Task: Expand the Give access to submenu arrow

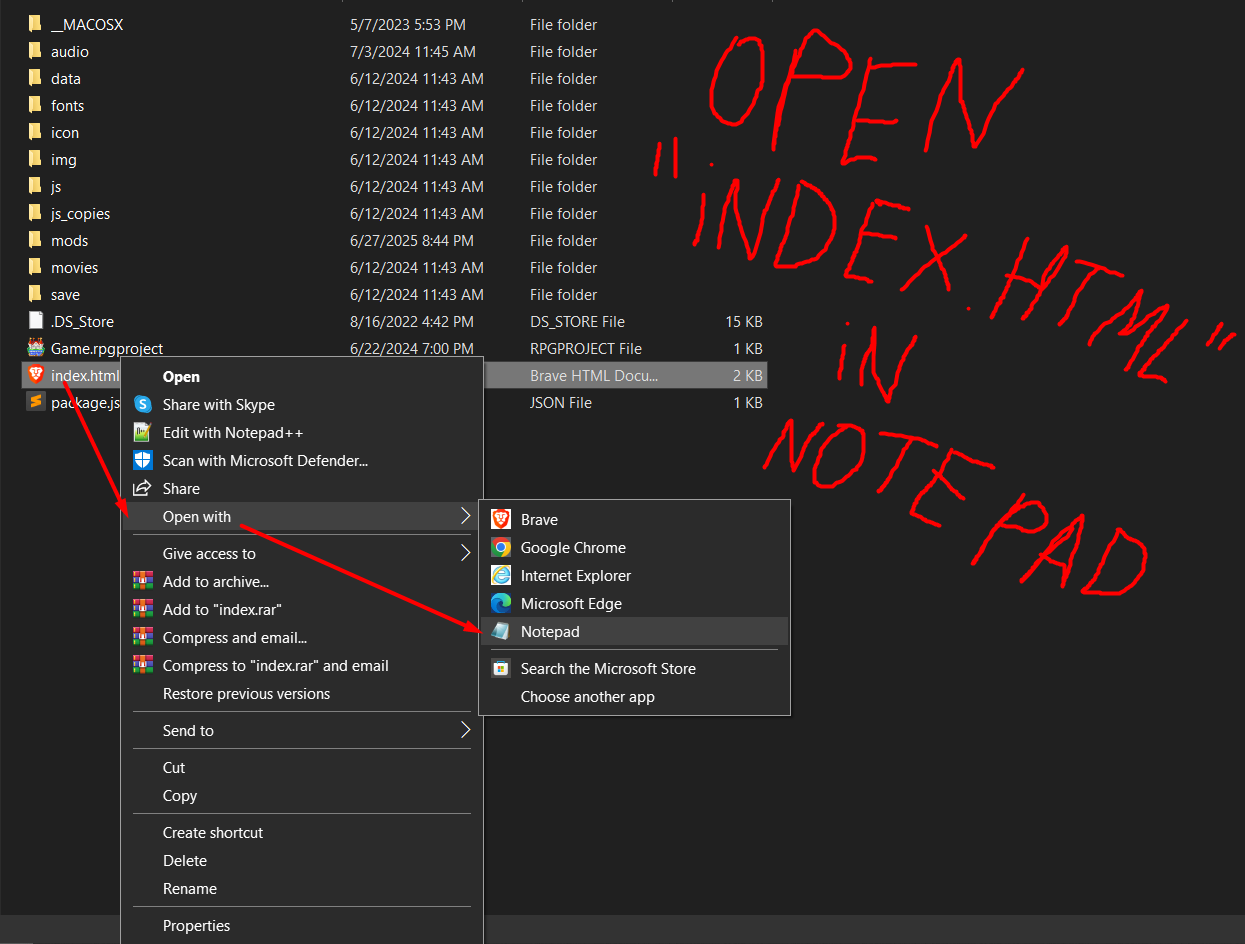Action: (x=465, y=553)
